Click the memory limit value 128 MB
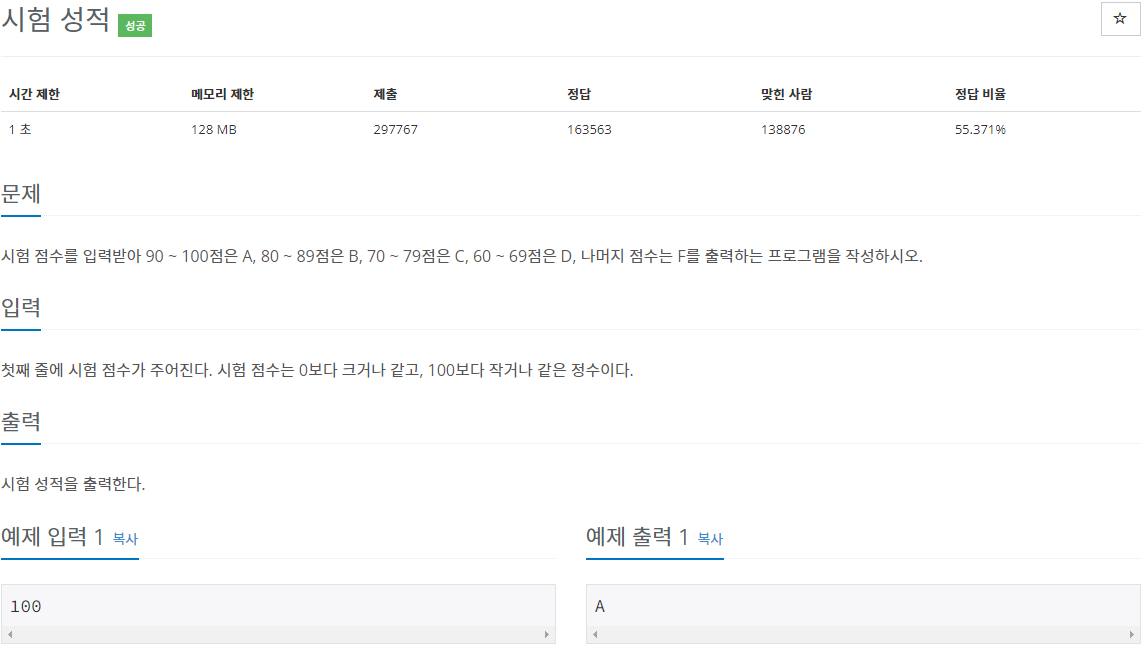Screen dimensions: 1145x649 214,129
